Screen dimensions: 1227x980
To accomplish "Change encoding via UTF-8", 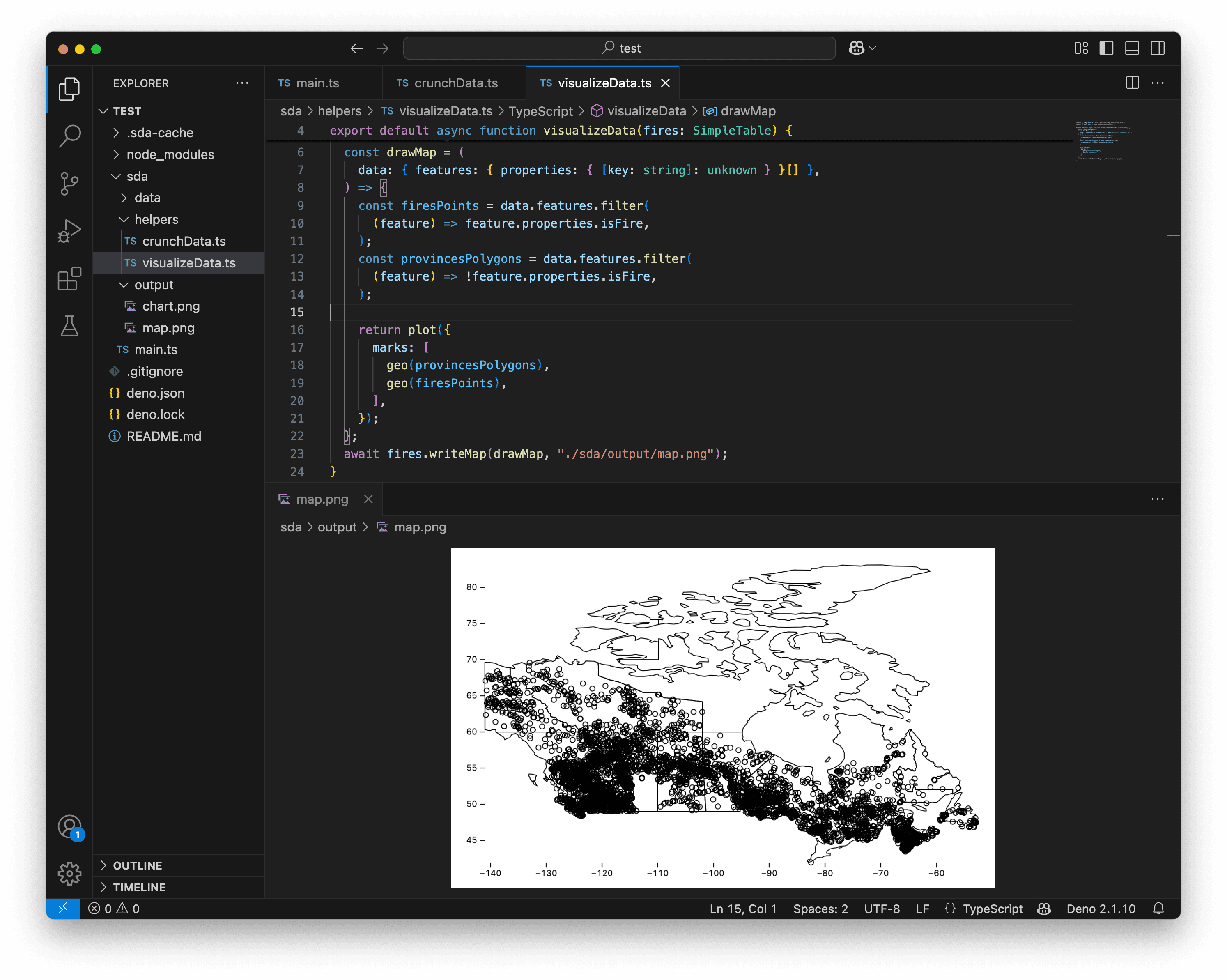I will [x=882, y=908].
